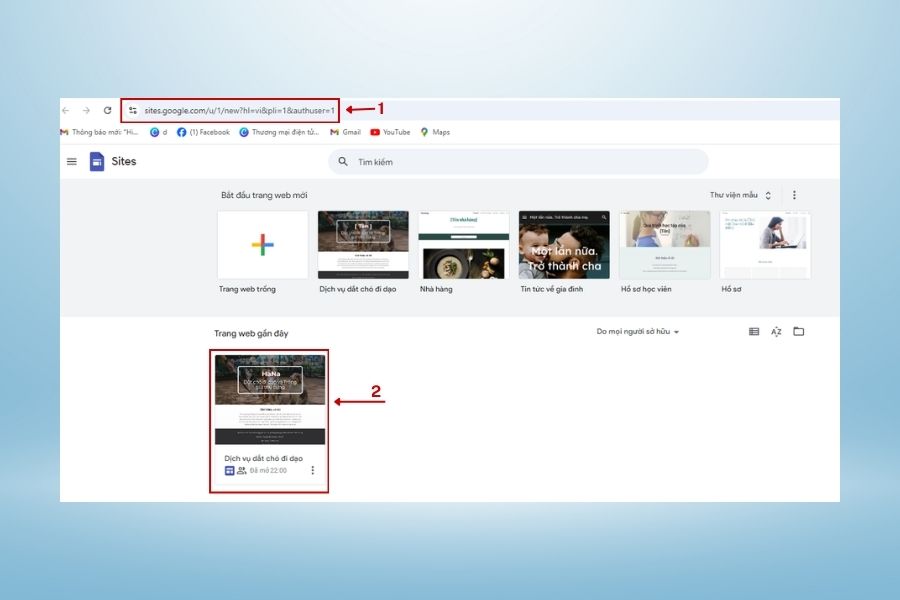
Task: Sort sites with the AZ sort icon
Action: pos(776,331)
